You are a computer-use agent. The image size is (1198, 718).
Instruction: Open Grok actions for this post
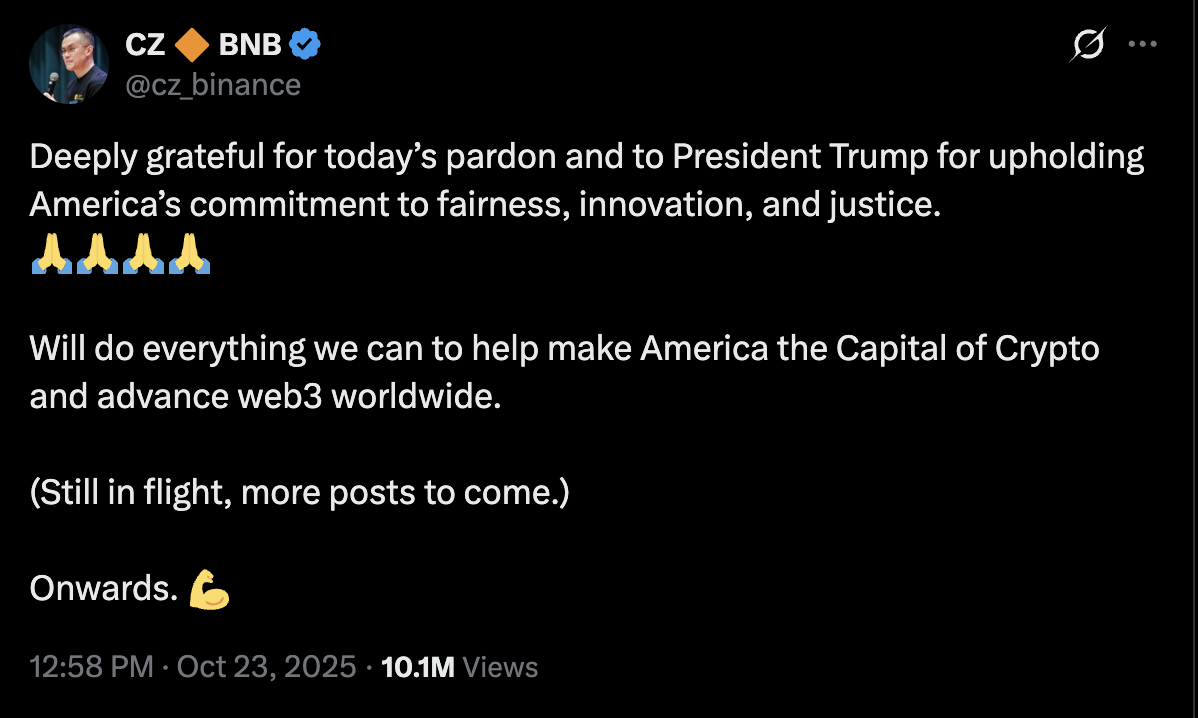1090,43
